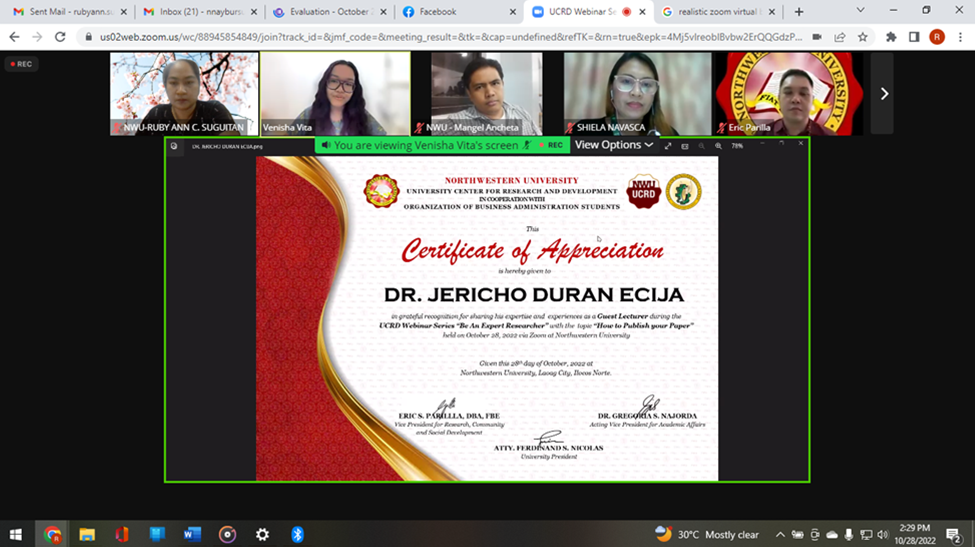Click the REC indicator in sharing banner
This screenshot has height=547, width=975.
[550, 145]
